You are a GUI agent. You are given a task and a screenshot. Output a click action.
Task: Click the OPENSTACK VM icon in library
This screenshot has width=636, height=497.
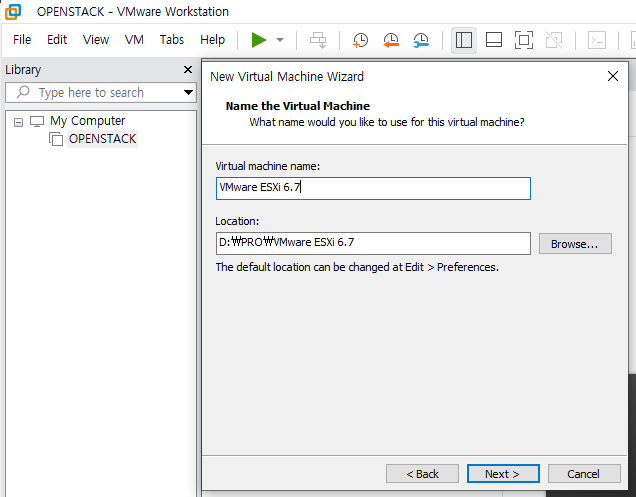[56, 139]
